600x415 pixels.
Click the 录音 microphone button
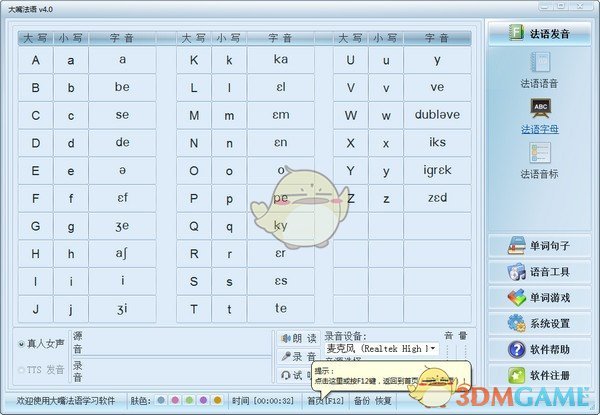click(x=298, y=356)
